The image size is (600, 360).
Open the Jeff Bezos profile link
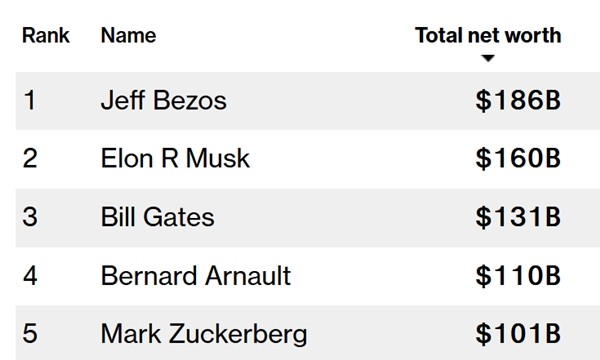coord(163,100)
